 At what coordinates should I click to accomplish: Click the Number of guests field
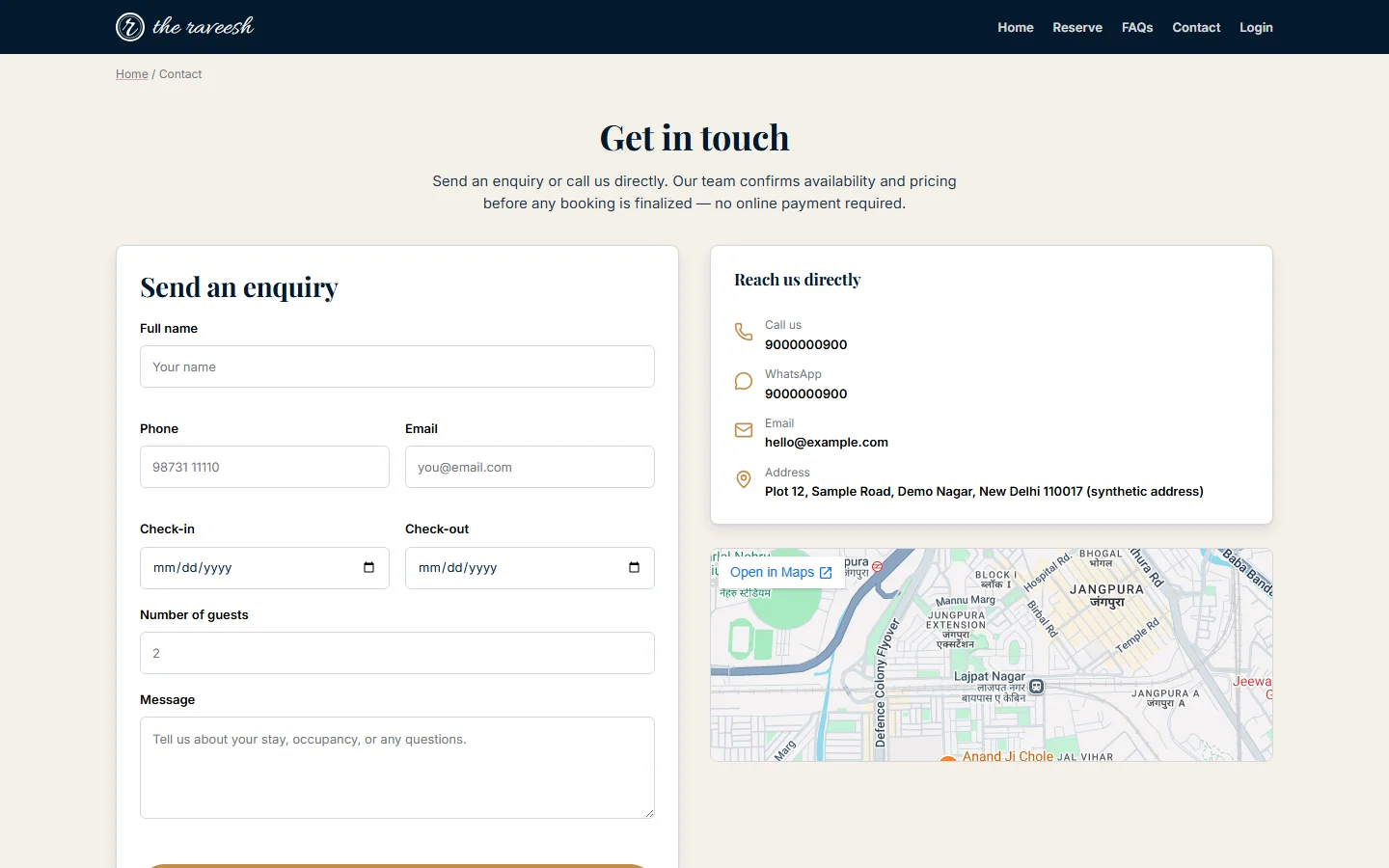397,653
